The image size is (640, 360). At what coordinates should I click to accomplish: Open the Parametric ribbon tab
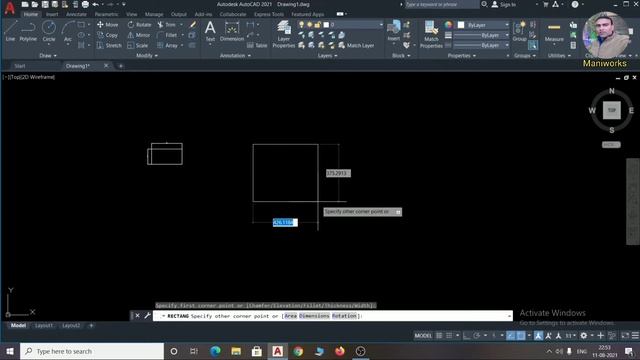pos(106,14)
